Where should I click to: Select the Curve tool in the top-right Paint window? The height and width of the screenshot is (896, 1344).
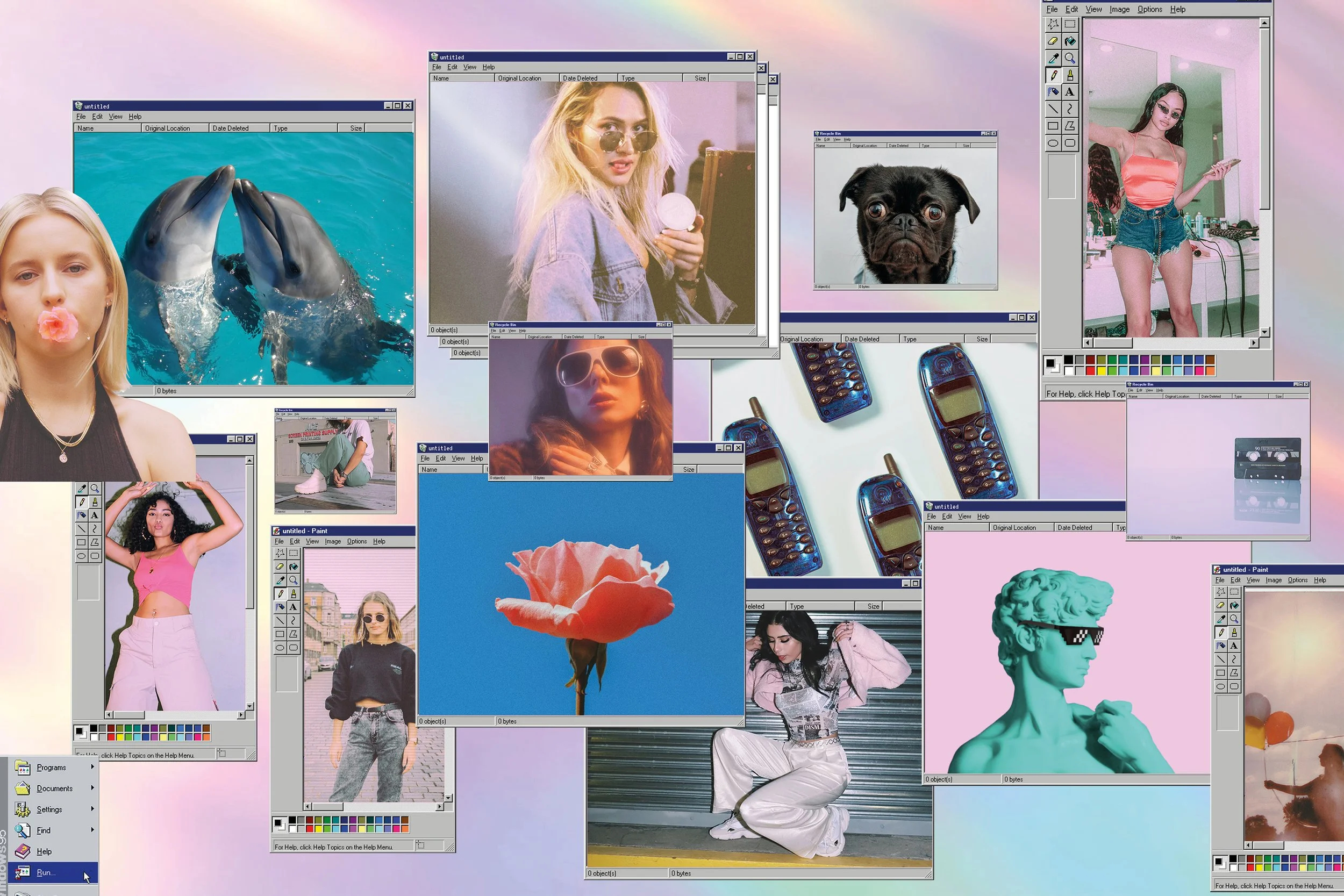click(1070, 109)
